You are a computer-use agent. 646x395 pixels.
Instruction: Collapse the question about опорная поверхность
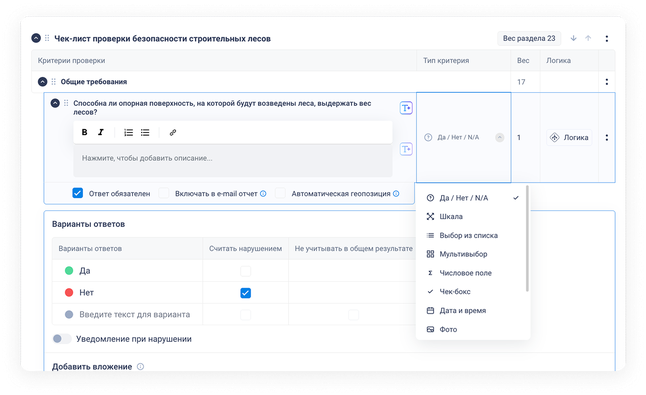pos(55,103)
